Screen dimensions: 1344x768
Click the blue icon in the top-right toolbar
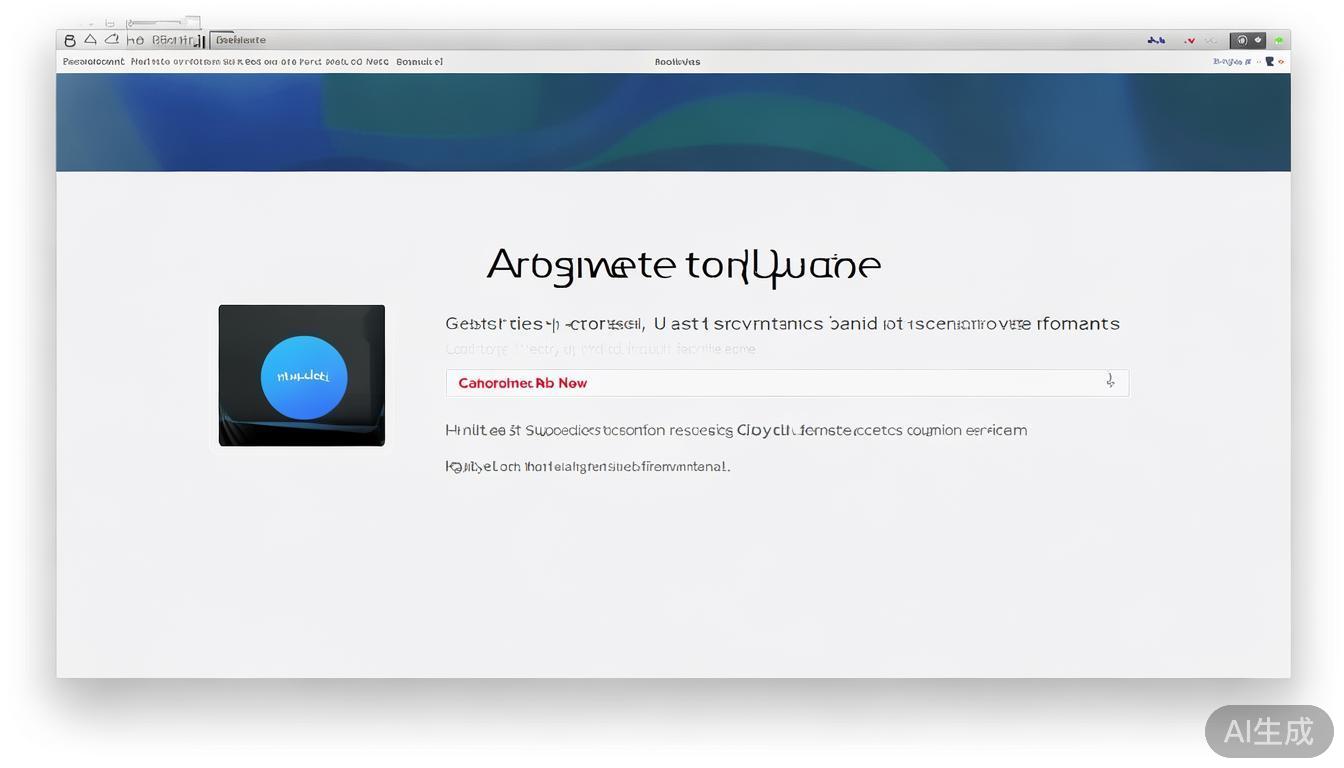pyautogui.click(x=1156, y=41)
